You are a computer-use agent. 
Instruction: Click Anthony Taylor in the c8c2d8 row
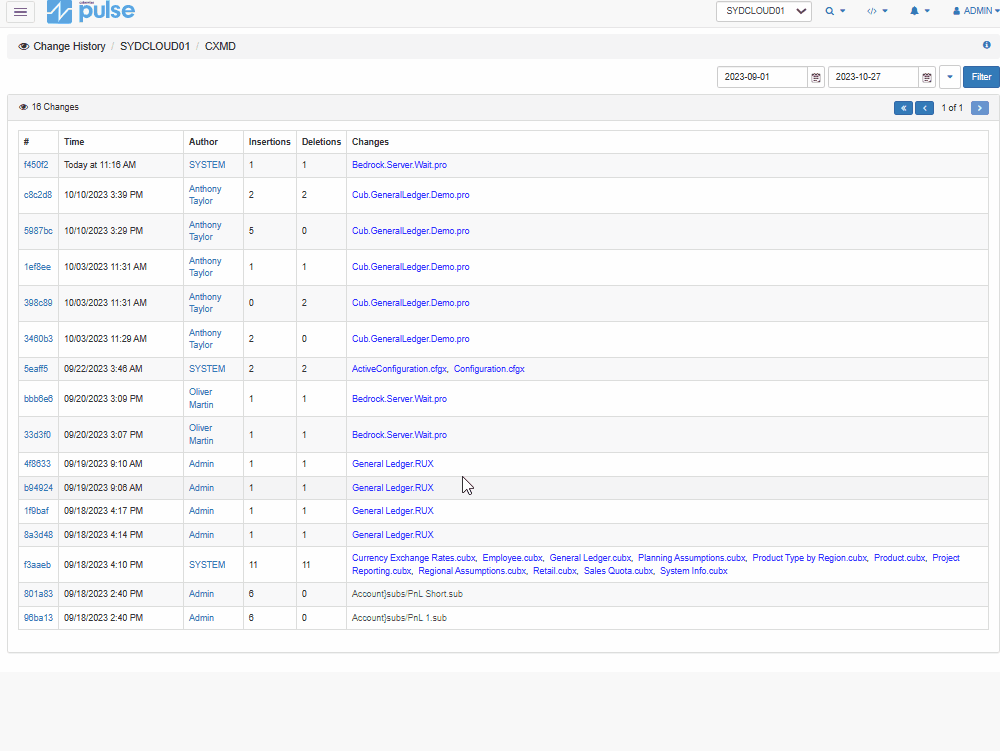pos(205,194)
